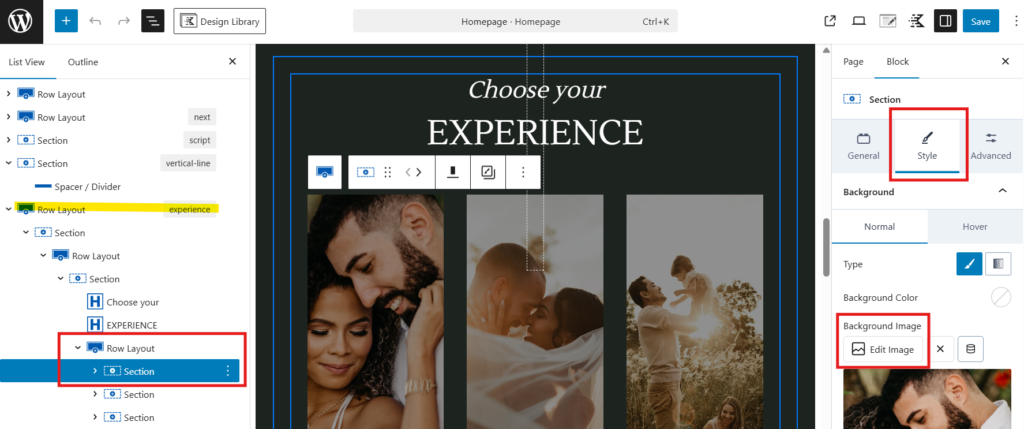Collapse the Background panel chevron
The height and width of the screenshot is (429, 1024).
click(x=1002, y=191)
